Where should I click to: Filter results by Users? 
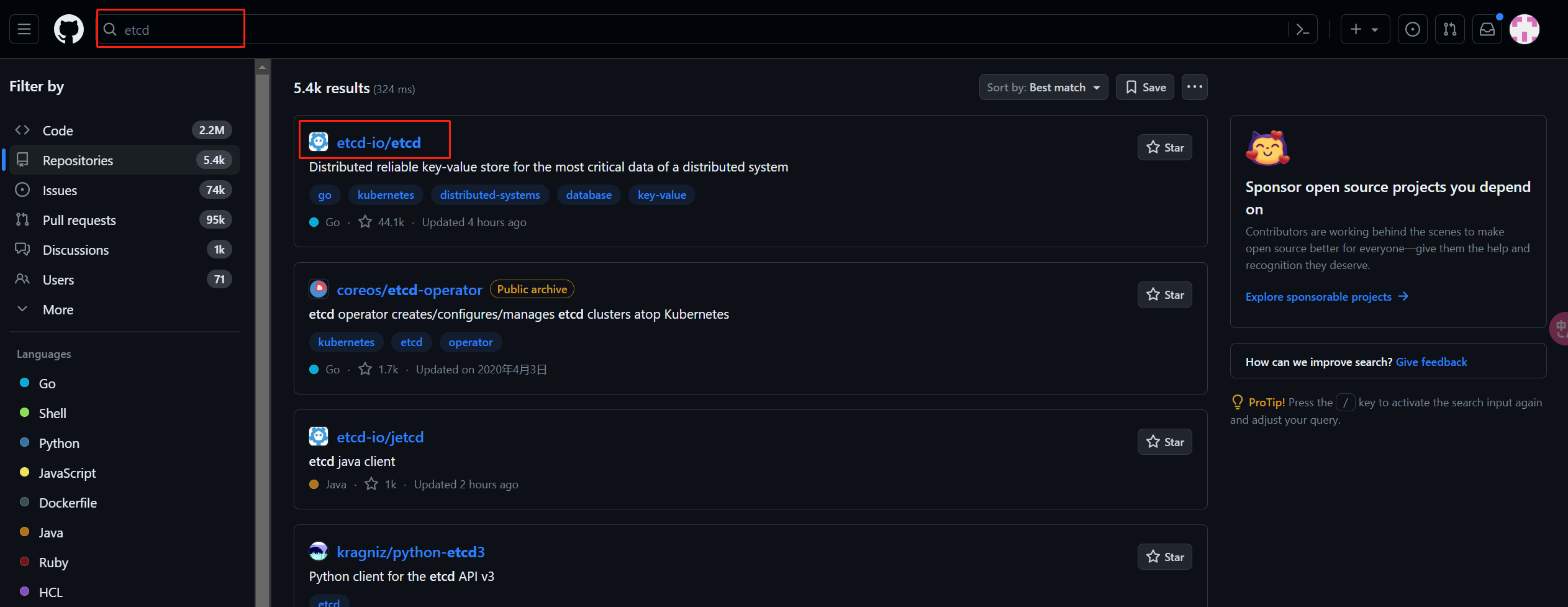(x=124, y=280)
